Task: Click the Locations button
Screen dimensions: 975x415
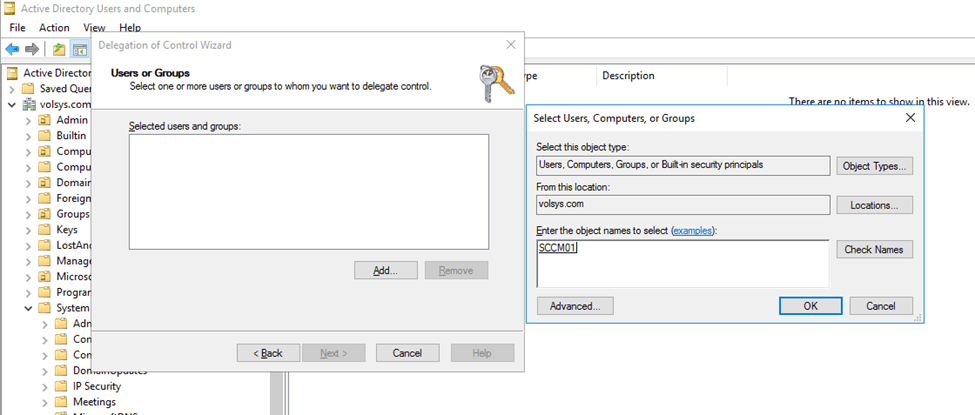Action: (x=874, y=205)
